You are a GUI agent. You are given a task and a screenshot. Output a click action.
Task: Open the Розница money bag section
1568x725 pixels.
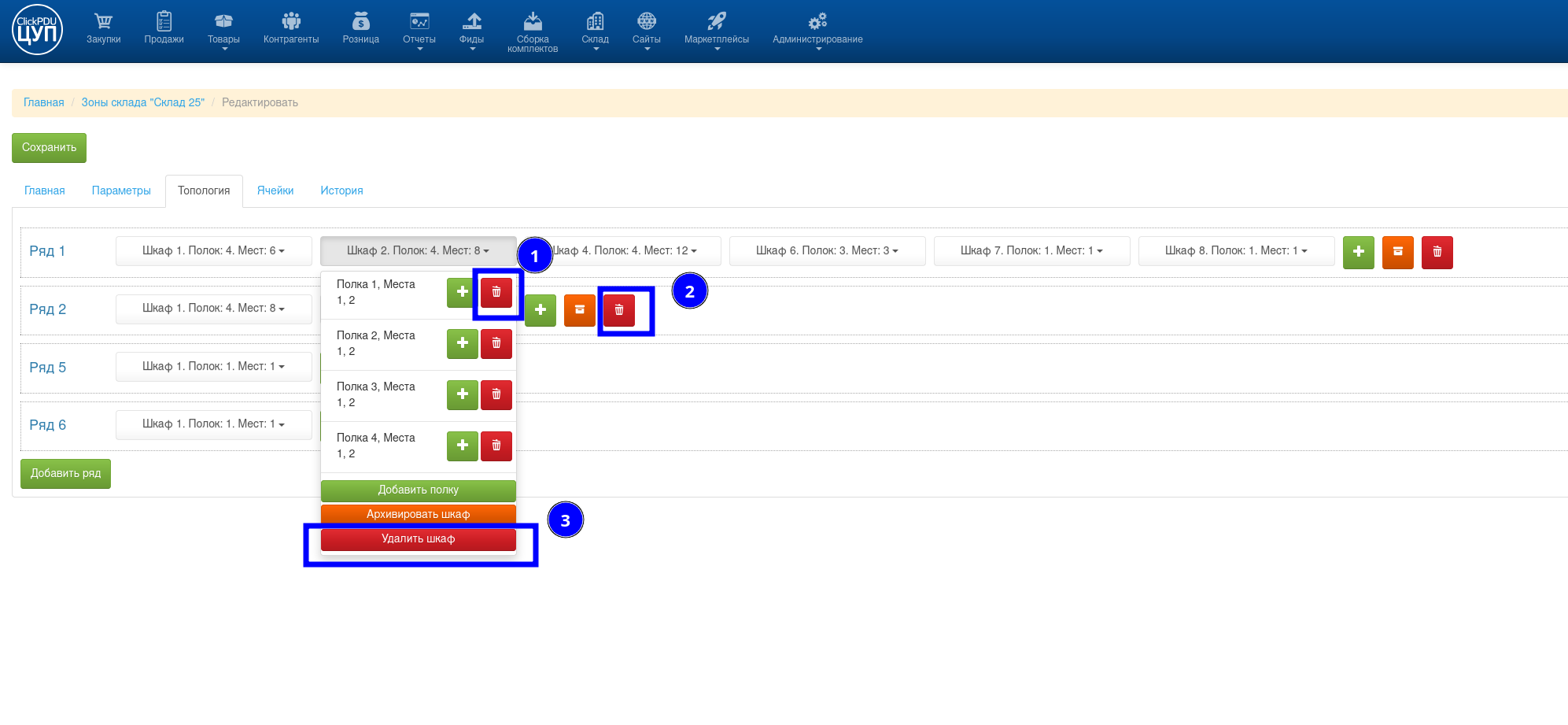tap(360, 29)
